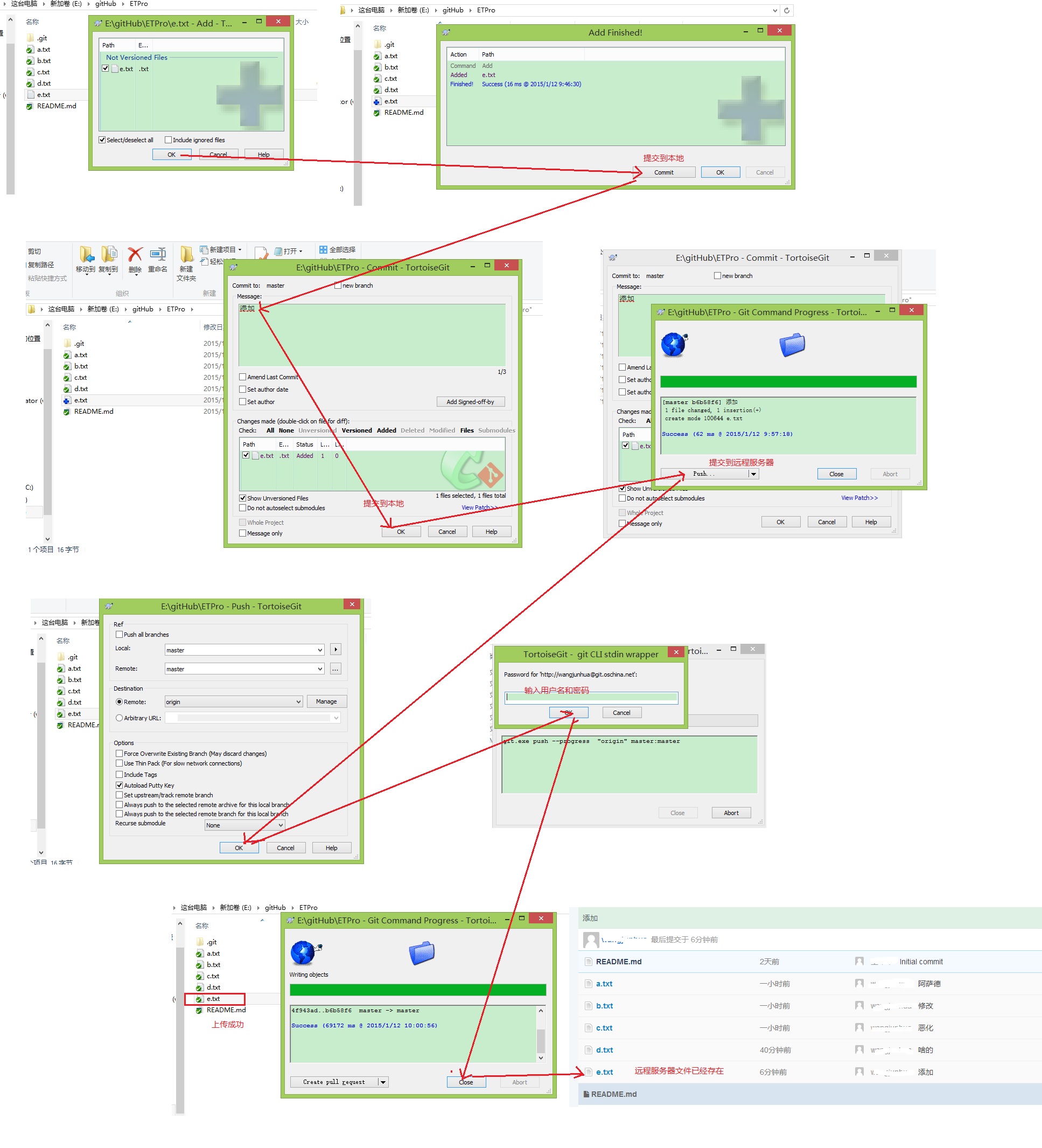Open the Open (打开) ribbon dropdown
The image size is (1042, 1148).
[289, 251]
